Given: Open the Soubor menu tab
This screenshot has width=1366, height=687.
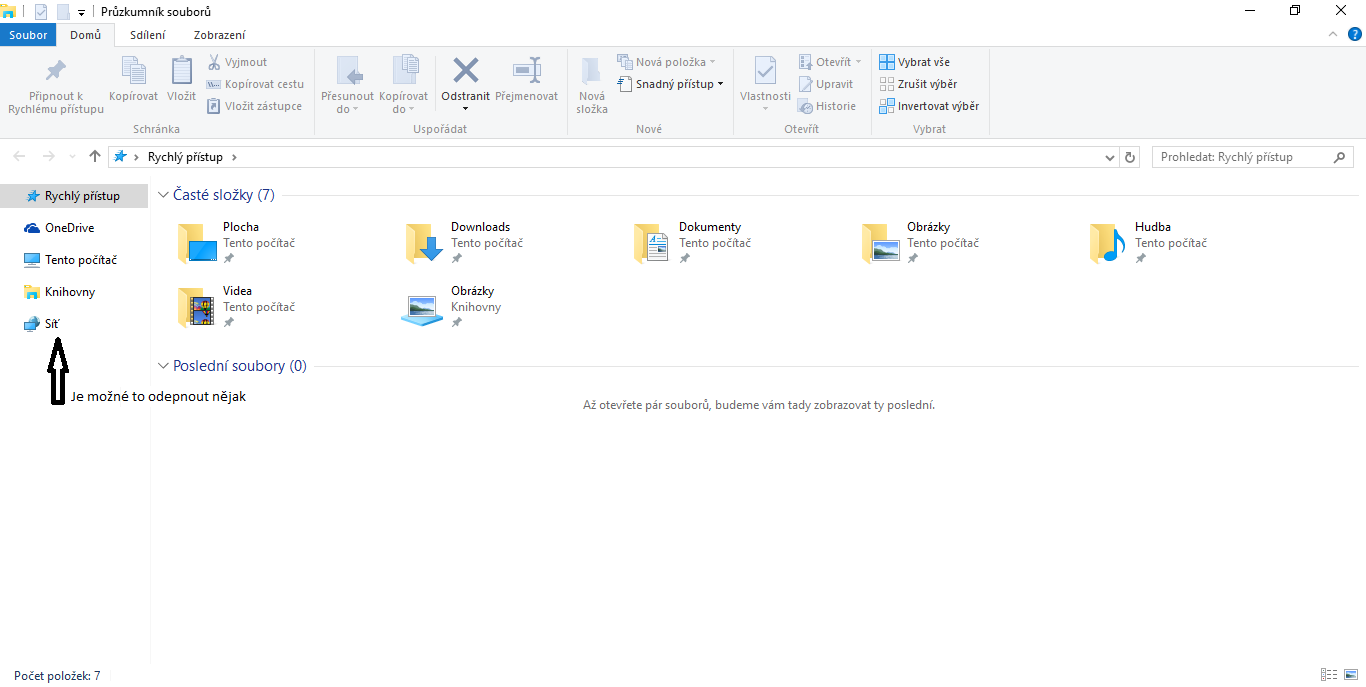Looking at the screenshot, I should click(28, 35).
